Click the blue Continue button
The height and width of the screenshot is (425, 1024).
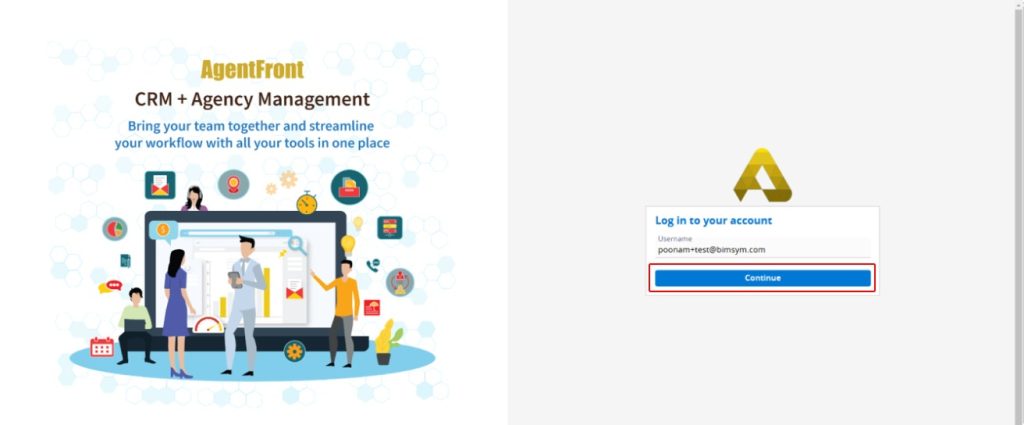pos(762,278)
